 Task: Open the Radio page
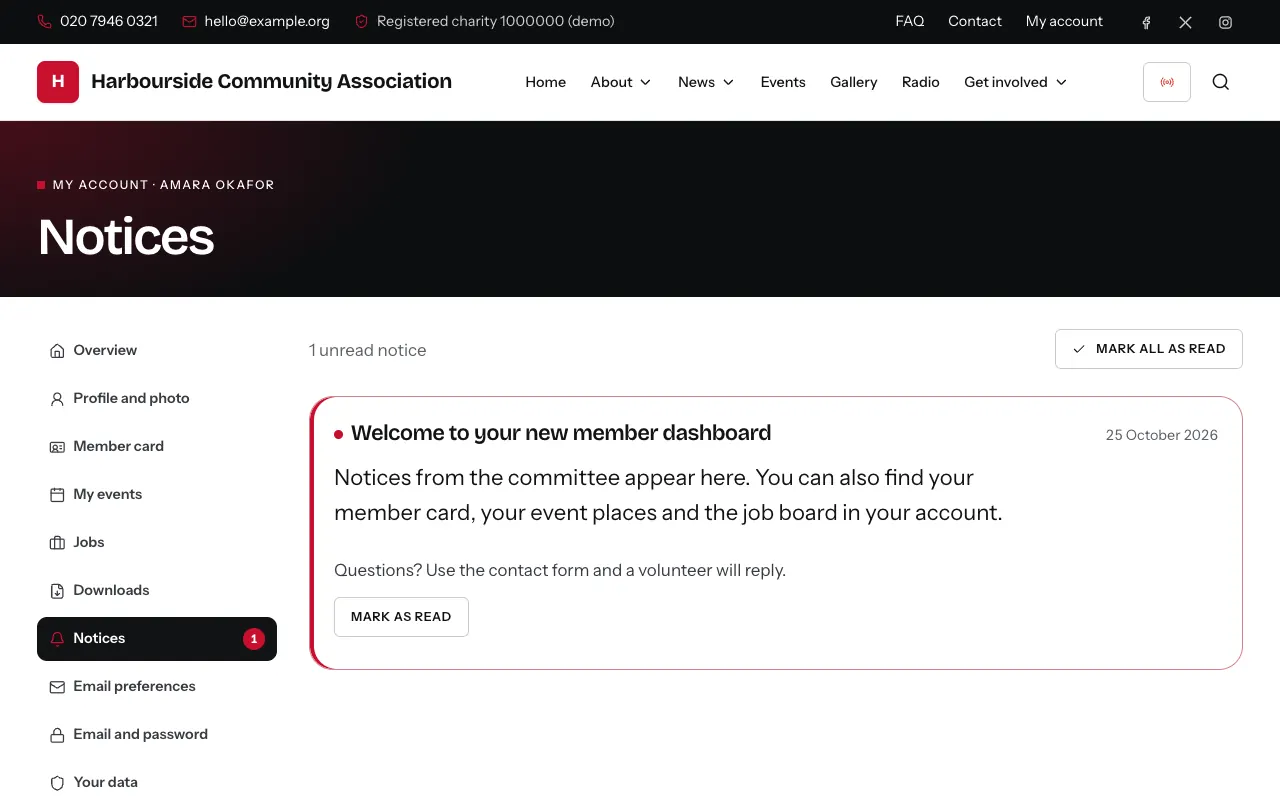coord(921,82)
